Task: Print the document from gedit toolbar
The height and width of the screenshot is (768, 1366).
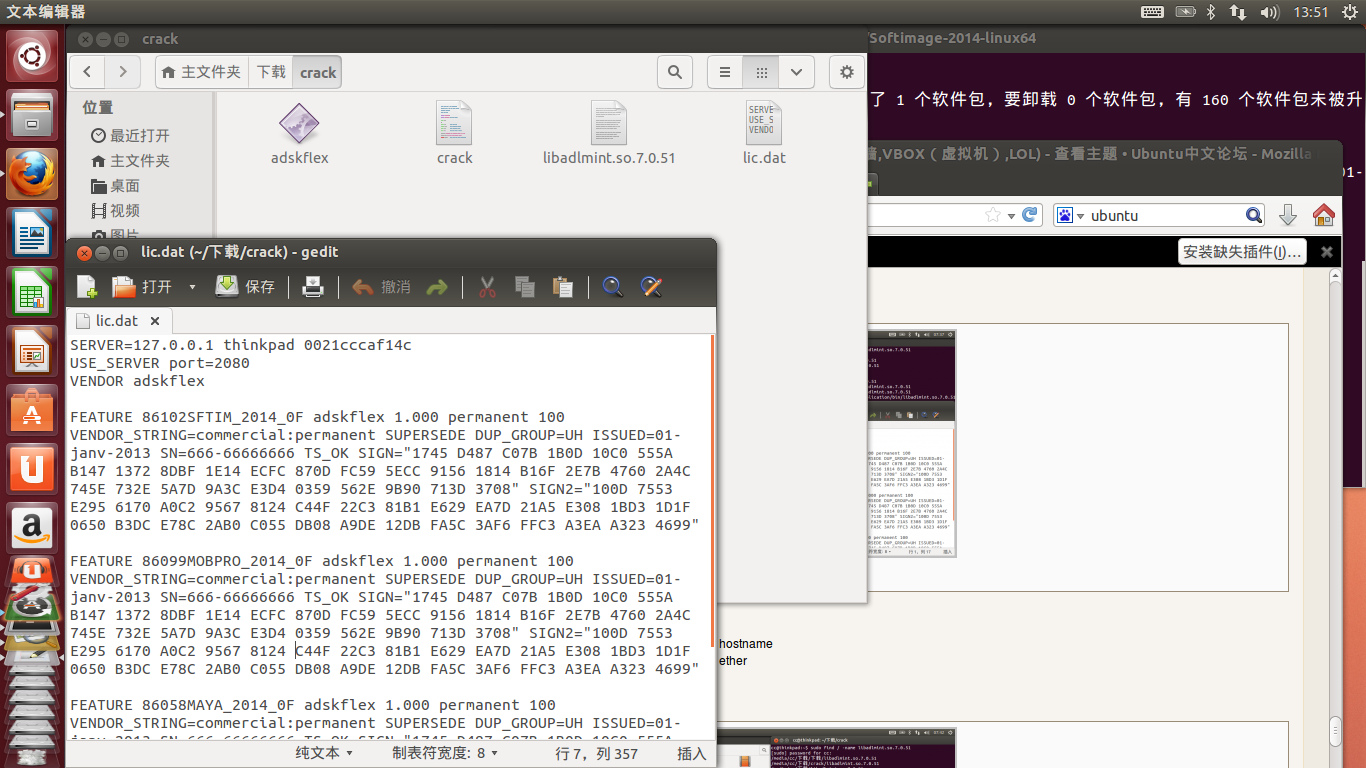Action: coord(313,287)
